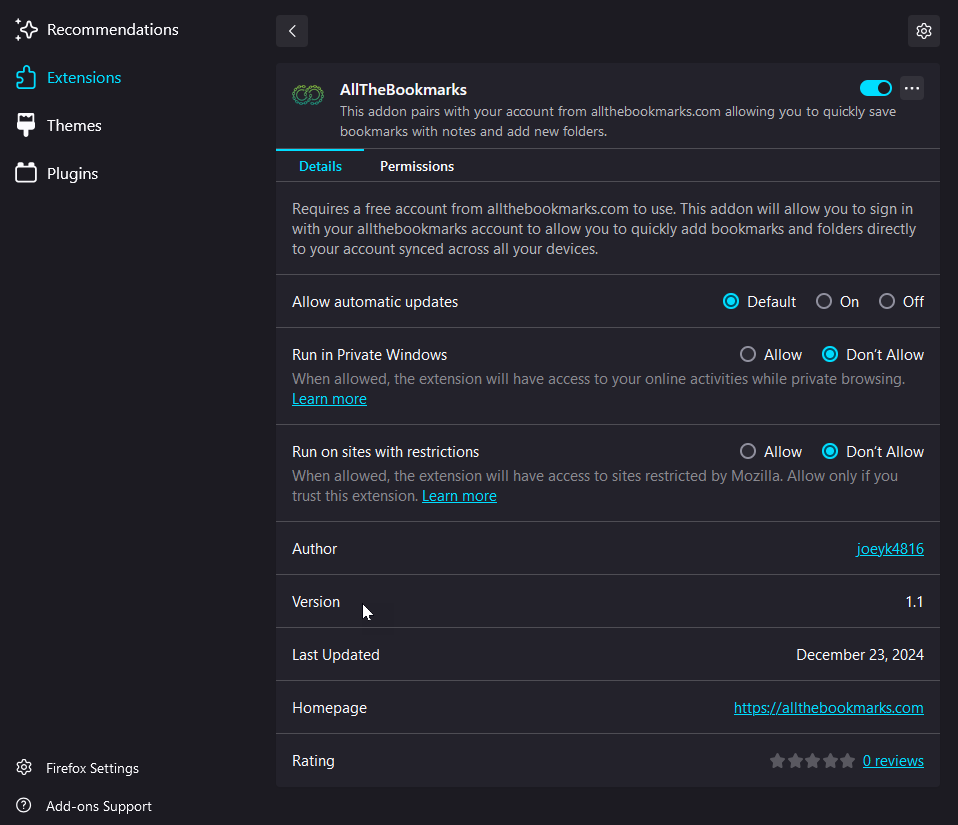Screen dimensions: 958x825
Task: Click the summary starting 'This addon pairs'
Action: (618, 121)
